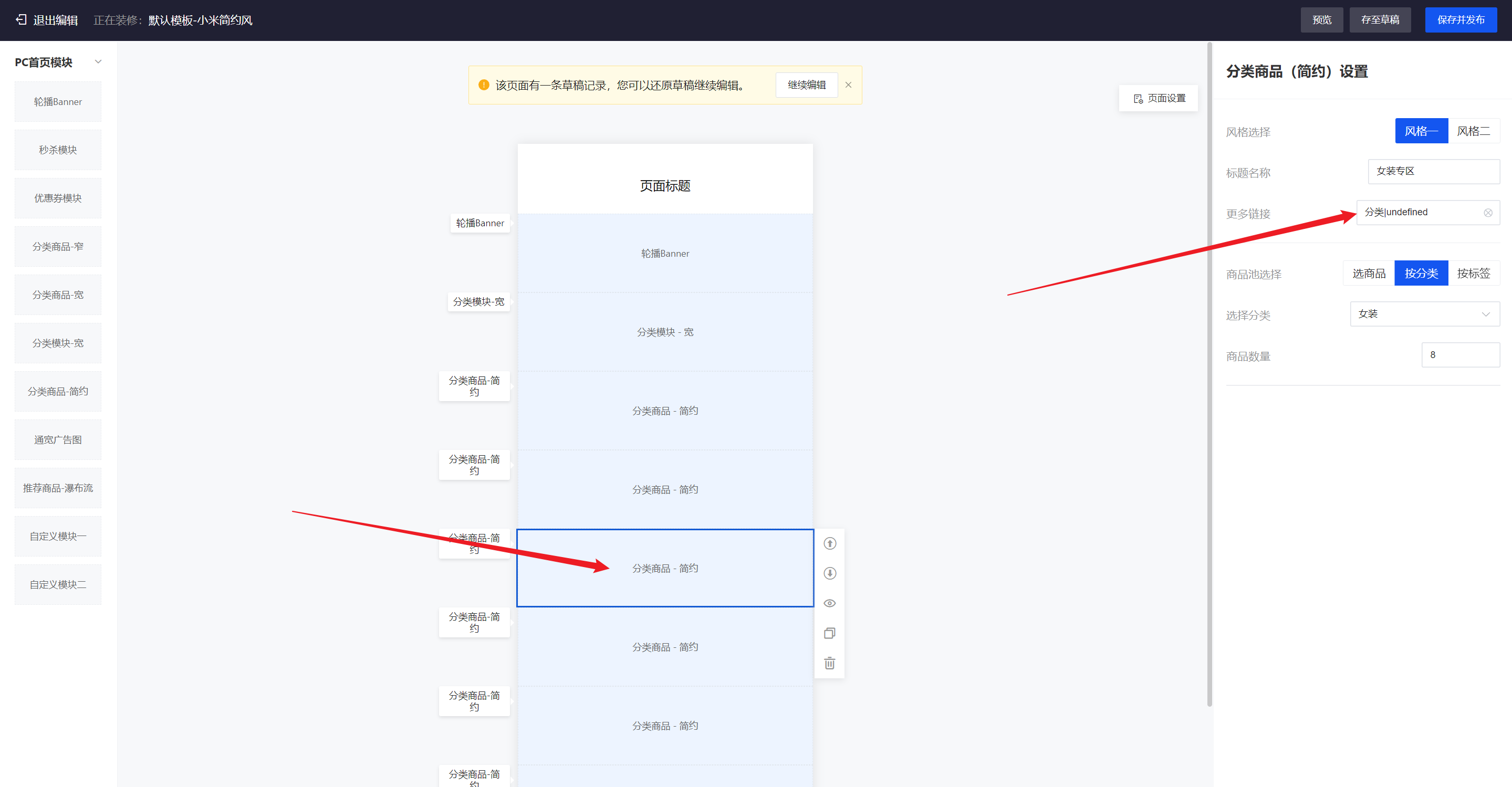Add 优惠券模块 from sidebar
The image size is (1512, 787).
tap(58, 198)
